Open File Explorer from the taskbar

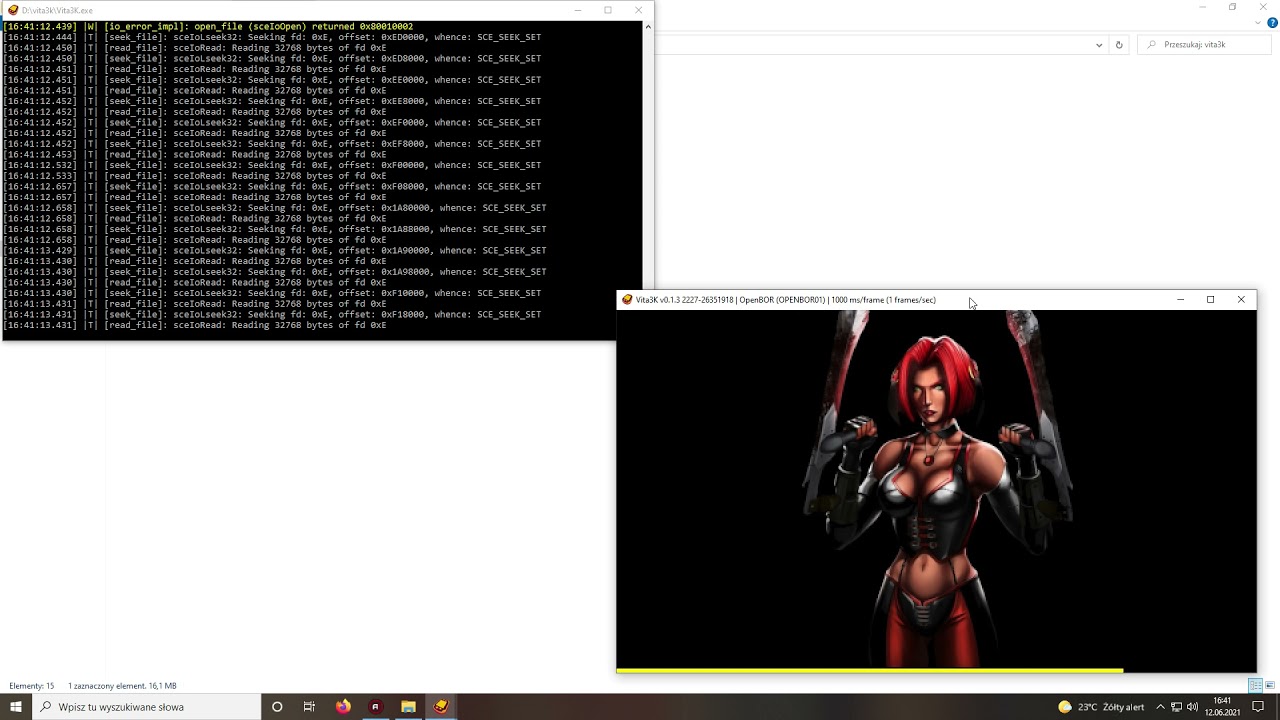point(408,706)
